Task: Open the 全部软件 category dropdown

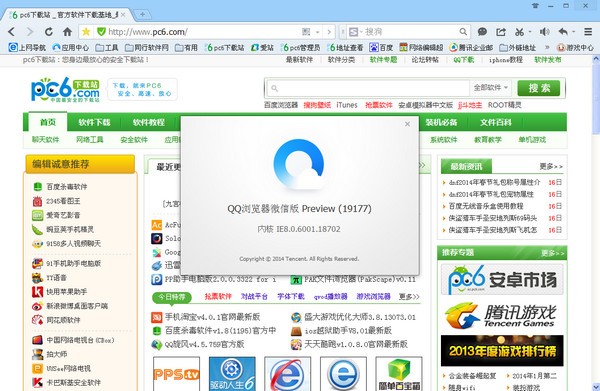Action: pyautogui.click(x=491, y=88)
